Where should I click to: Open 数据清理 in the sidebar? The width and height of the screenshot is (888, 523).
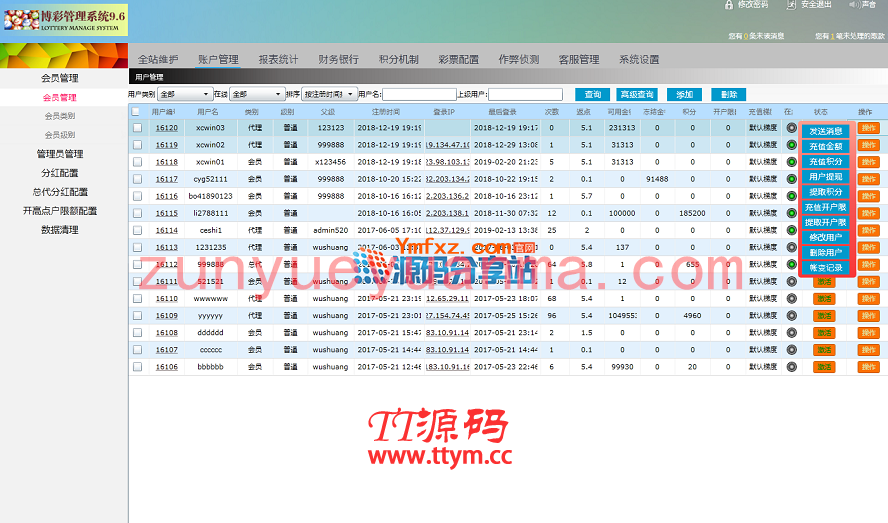pyautogui.click(x=60, y=230)
